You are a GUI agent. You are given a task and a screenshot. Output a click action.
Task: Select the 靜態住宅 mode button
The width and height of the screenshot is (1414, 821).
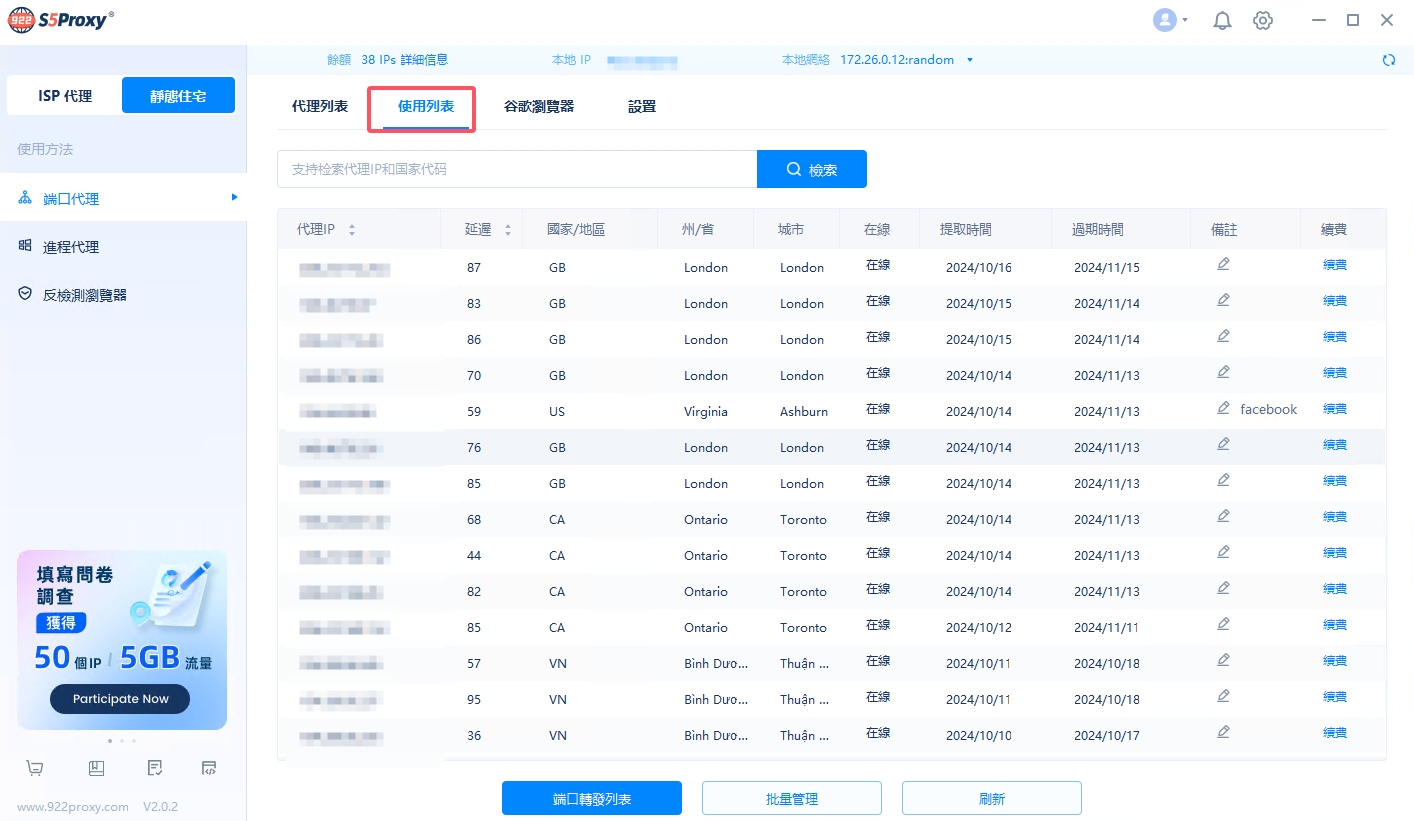click(x=178, y=96)
